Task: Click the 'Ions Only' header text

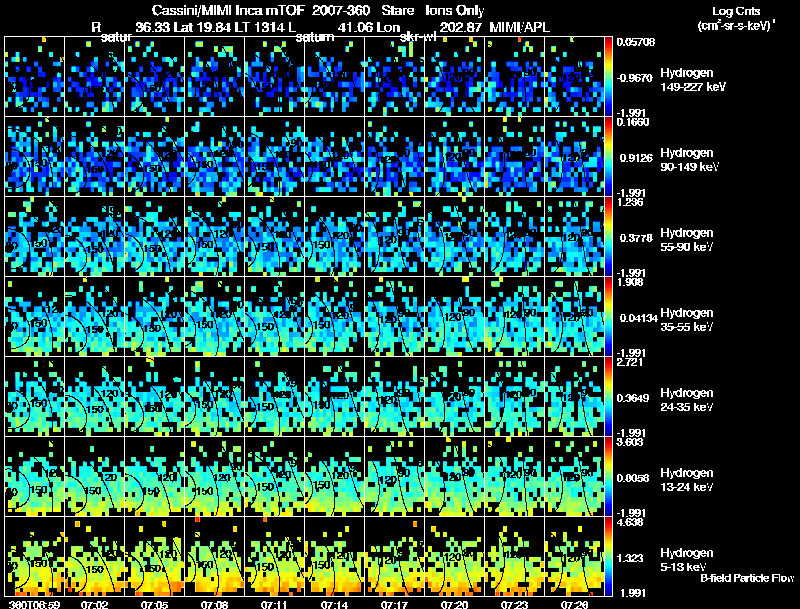Action: (x=455, y=10)
